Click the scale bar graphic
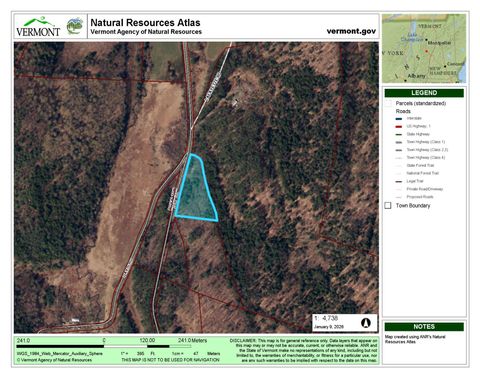The height and width of the screenshot is (378, 480). coord(104,346)
